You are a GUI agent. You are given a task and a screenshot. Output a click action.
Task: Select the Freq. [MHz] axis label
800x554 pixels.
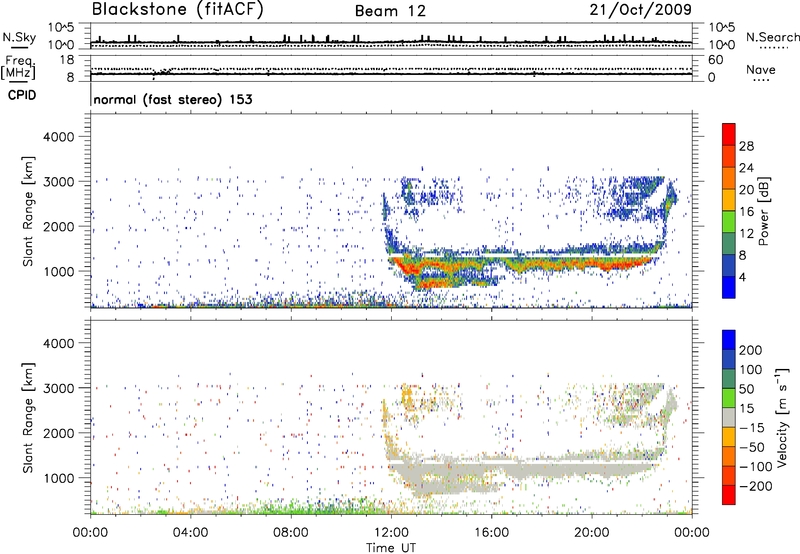18,68
